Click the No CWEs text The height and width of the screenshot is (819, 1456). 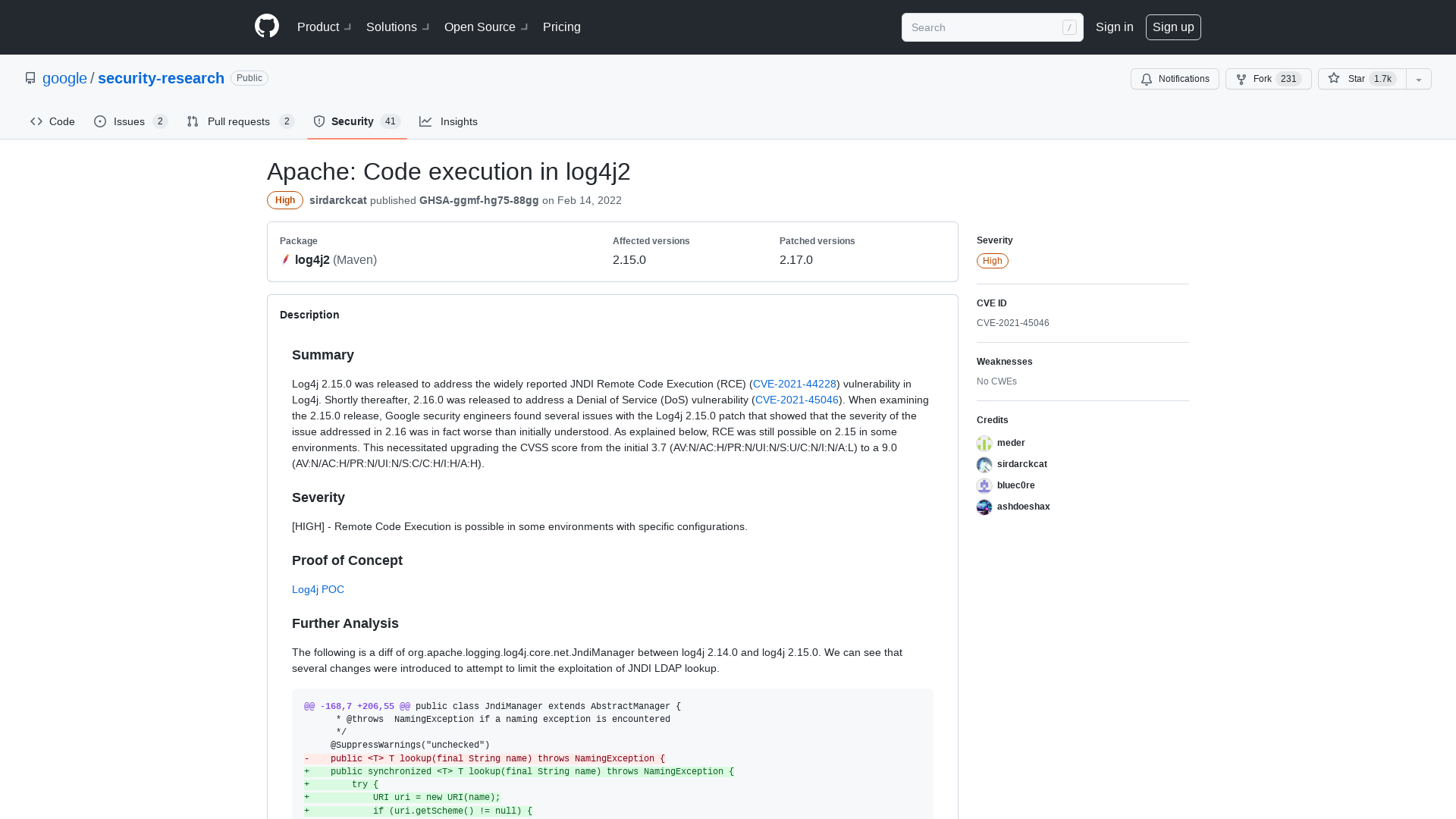coord(996,381)
